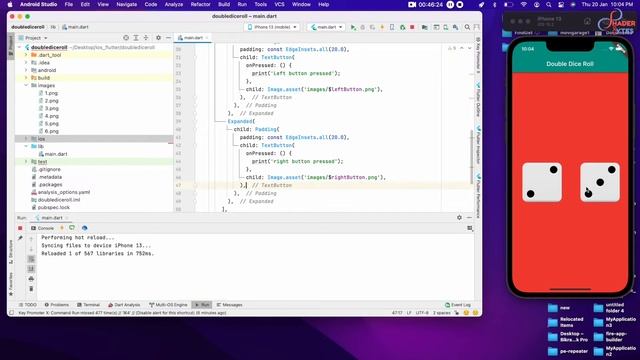Open the Flutter Outline side panel

coord(478,99)
